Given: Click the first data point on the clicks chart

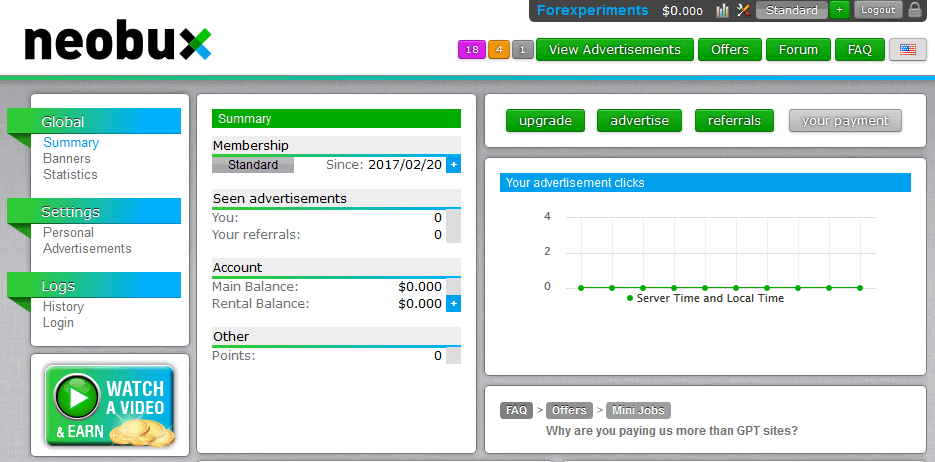Looking at the screenshot, I should [581, 288].
